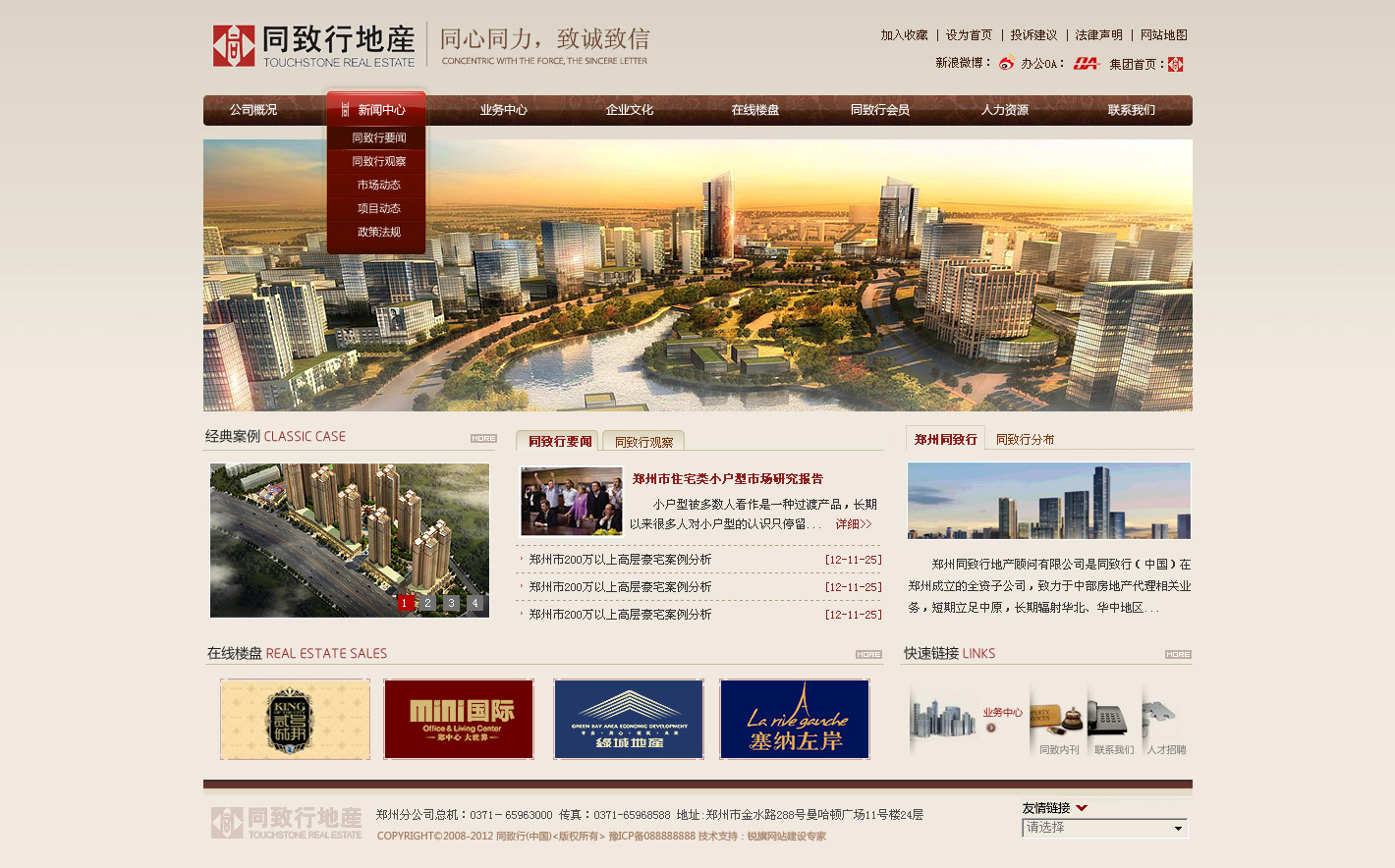Click the classic case aerial building image
Viewport: 1395px width, 868px height.
[x=350, y=540]
